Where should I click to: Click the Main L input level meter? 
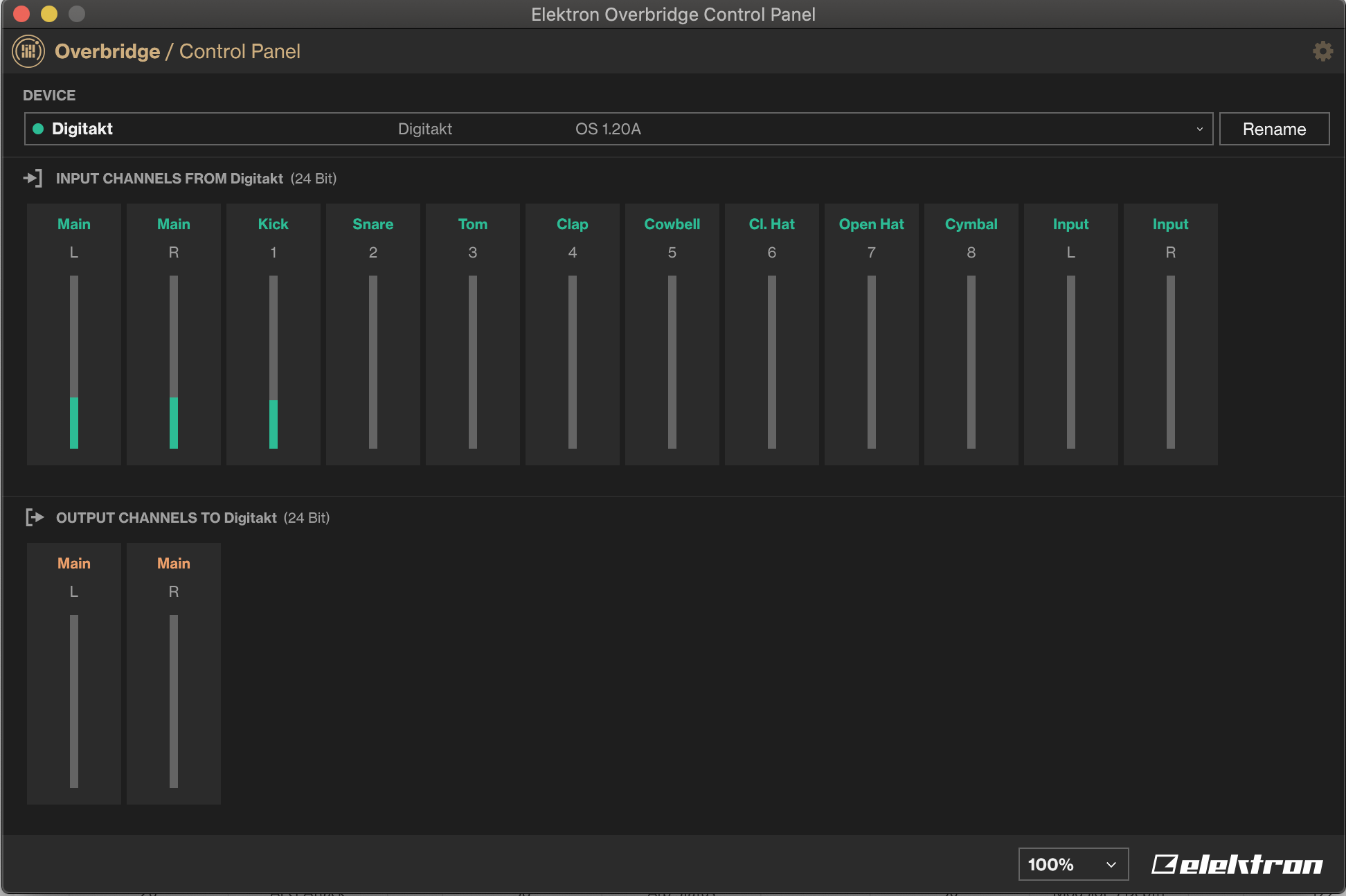[x=74, y=361]
